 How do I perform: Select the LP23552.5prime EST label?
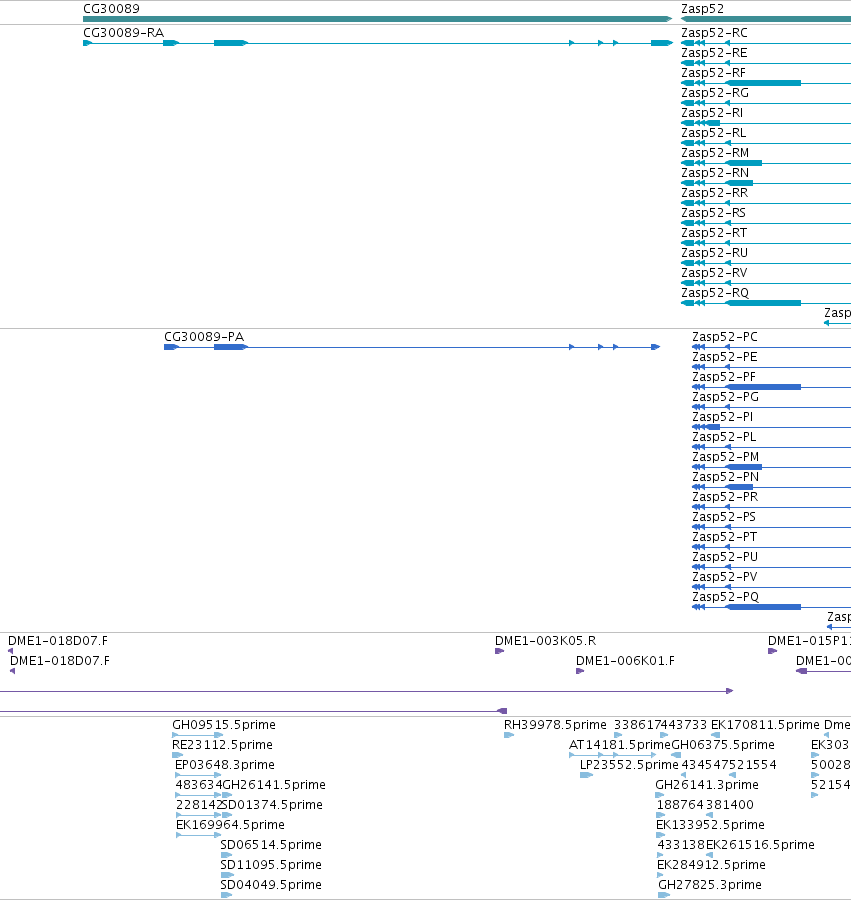pos(629,766)
